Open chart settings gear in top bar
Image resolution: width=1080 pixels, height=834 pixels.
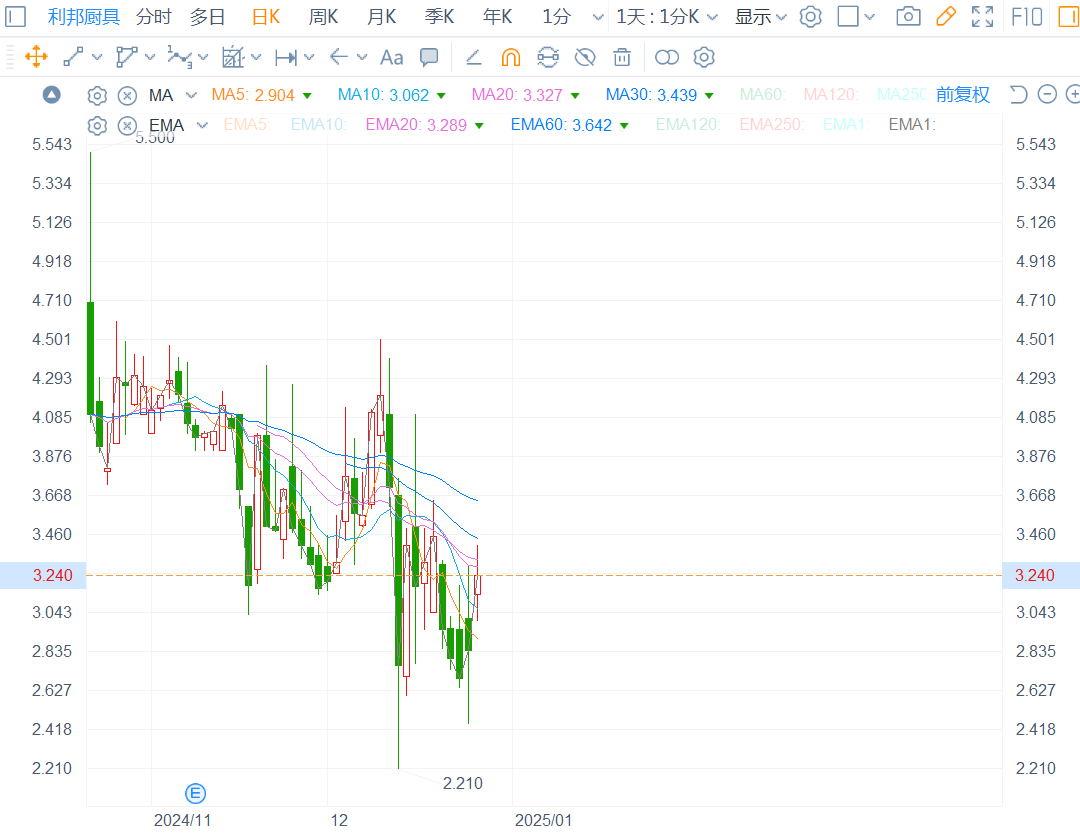(811, 17)
